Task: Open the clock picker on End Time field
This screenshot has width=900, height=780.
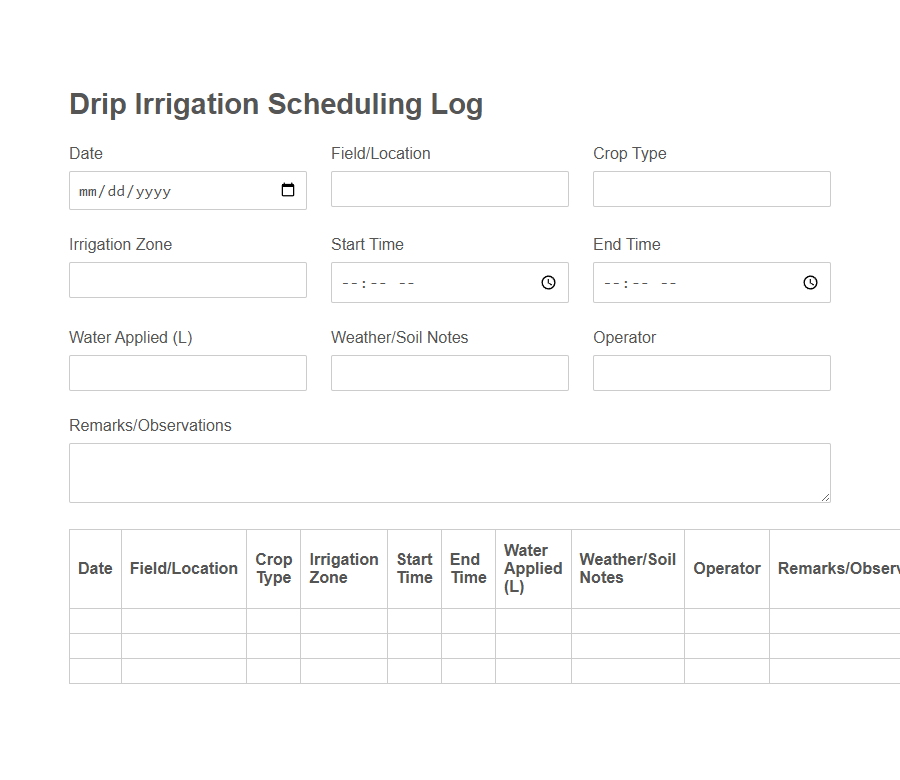Action: point(810,282)
